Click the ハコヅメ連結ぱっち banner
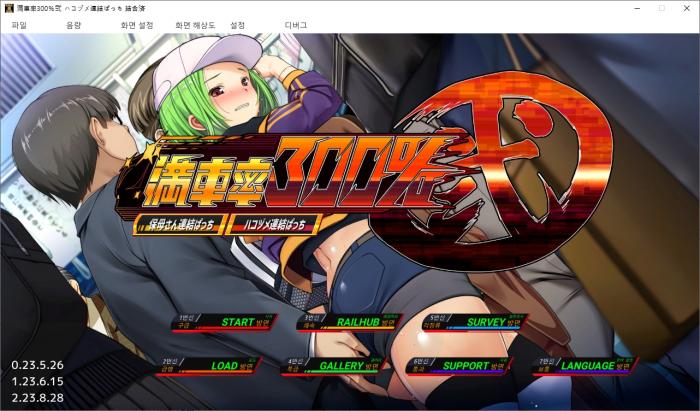This screenshot has width=700, height=411. (274, 224)
